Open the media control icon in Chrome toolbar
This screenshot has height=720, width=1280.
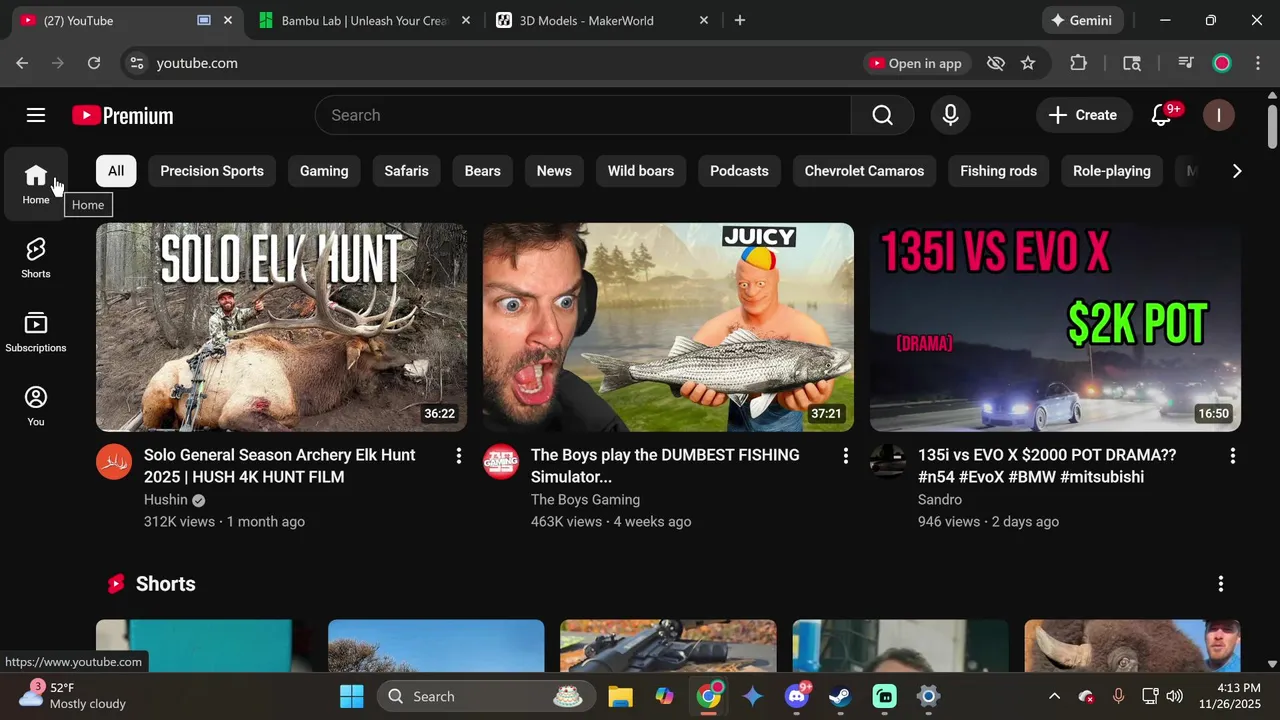(1186, 63)
